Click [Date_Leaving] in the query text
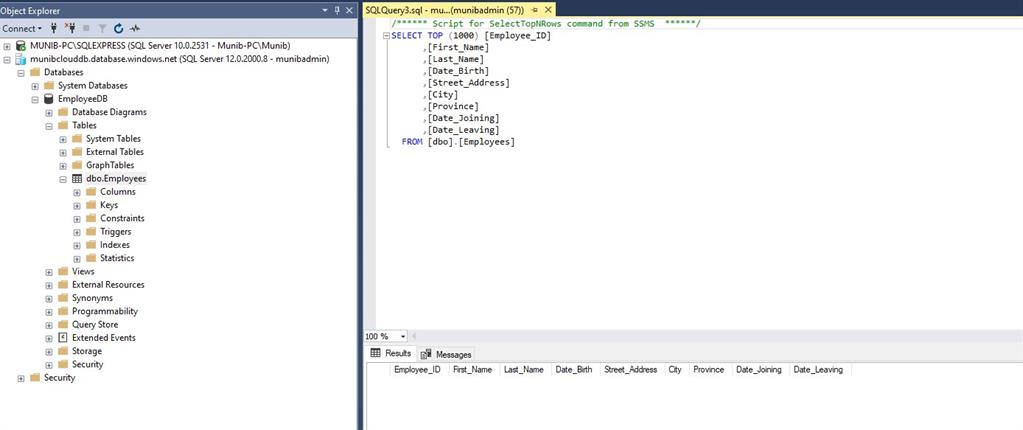 pyautogui.click(x=463, y=130)
